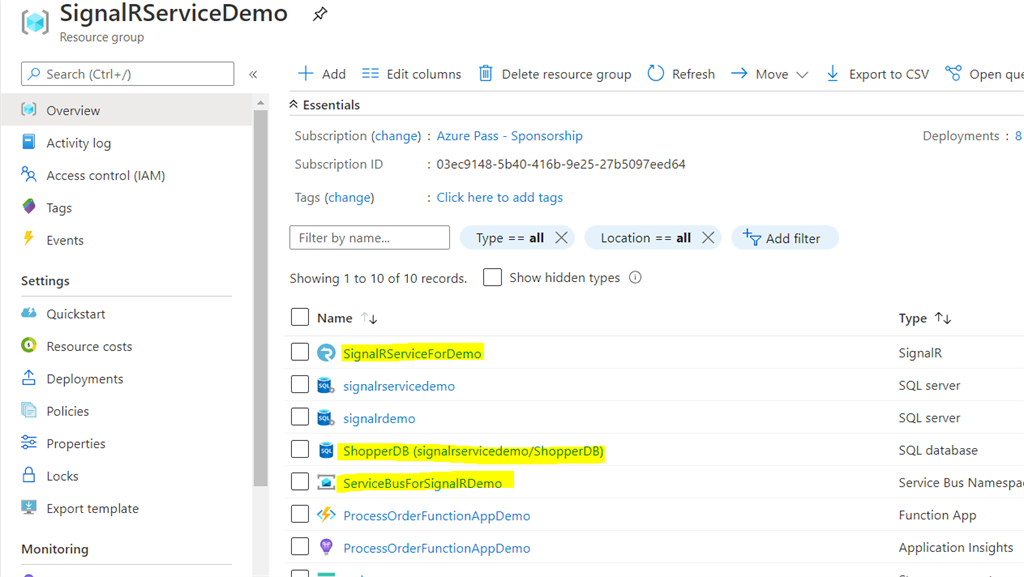Open the info icon beside Show hidden types
This screenshot has height=577, width=1024.
635,277
